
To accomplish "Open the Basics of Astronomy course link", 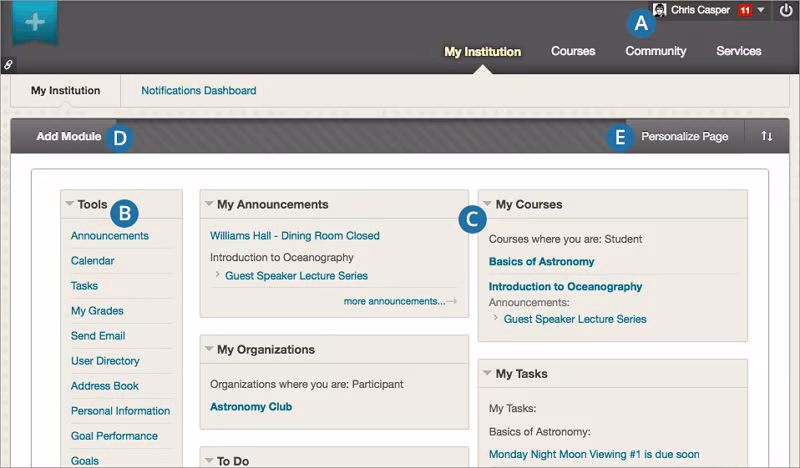I will [541, 262].
